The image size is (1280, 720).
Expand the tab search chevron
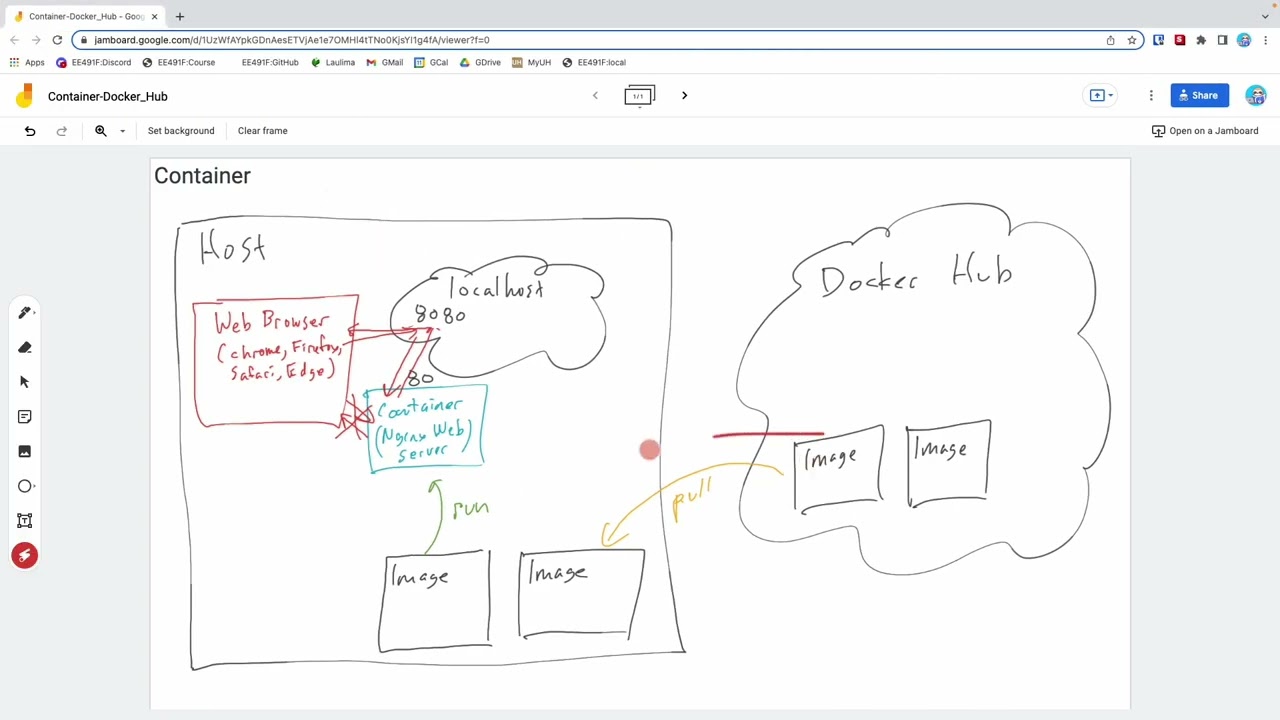pos(1265,16)
